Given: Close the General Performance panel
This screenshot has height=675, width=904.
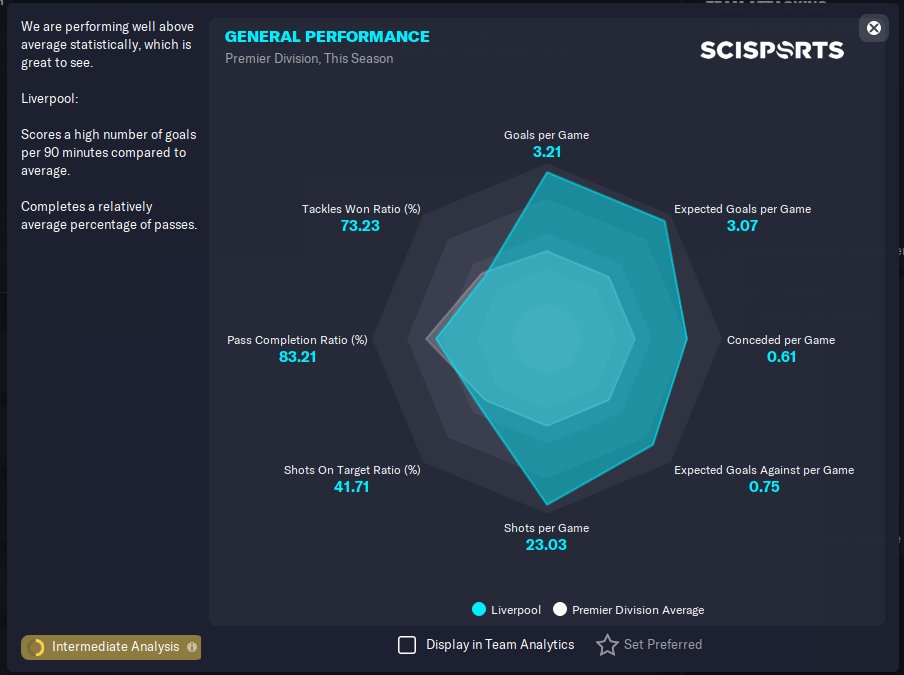Looking at the screenshot, I should [873, 28].
